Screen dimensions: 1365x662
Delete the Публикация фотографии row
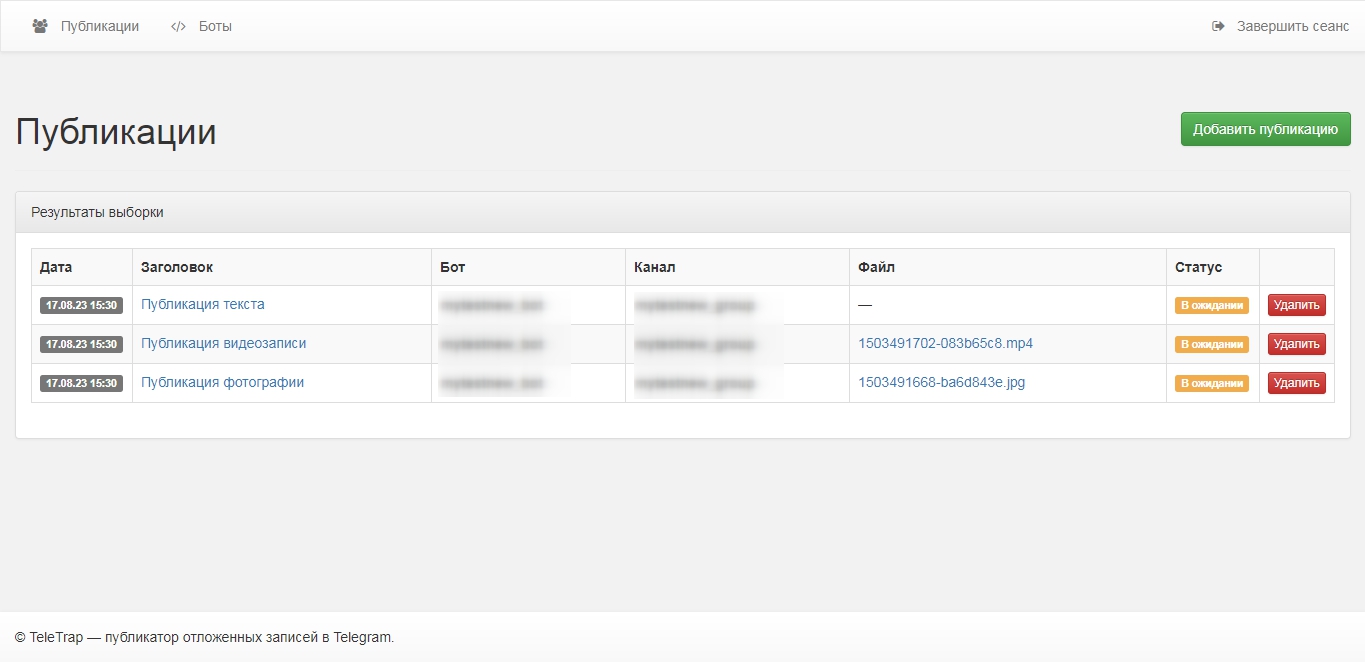coord(1296,383)
